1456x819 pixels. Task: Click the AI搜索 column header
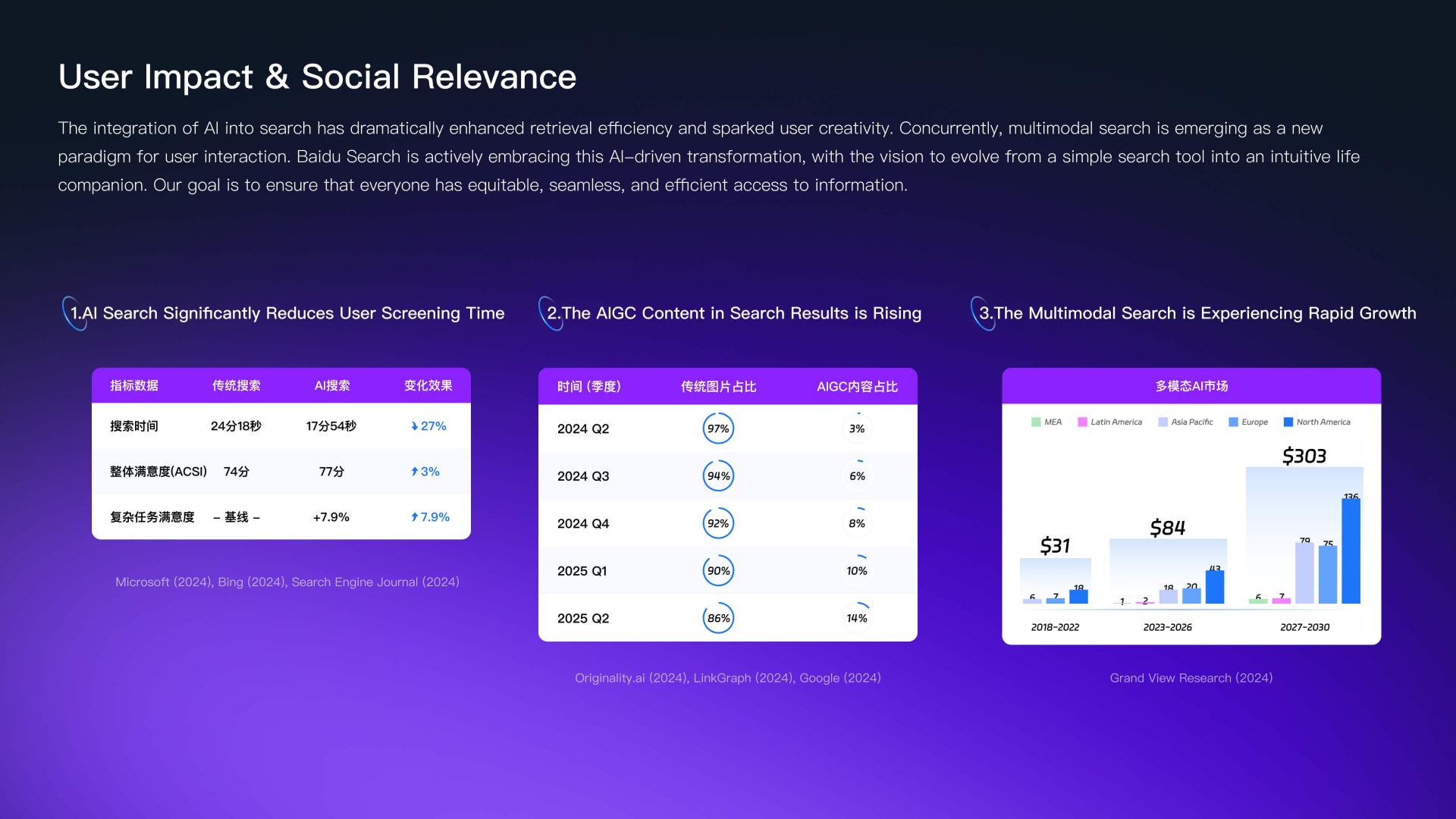pos(332,385)
